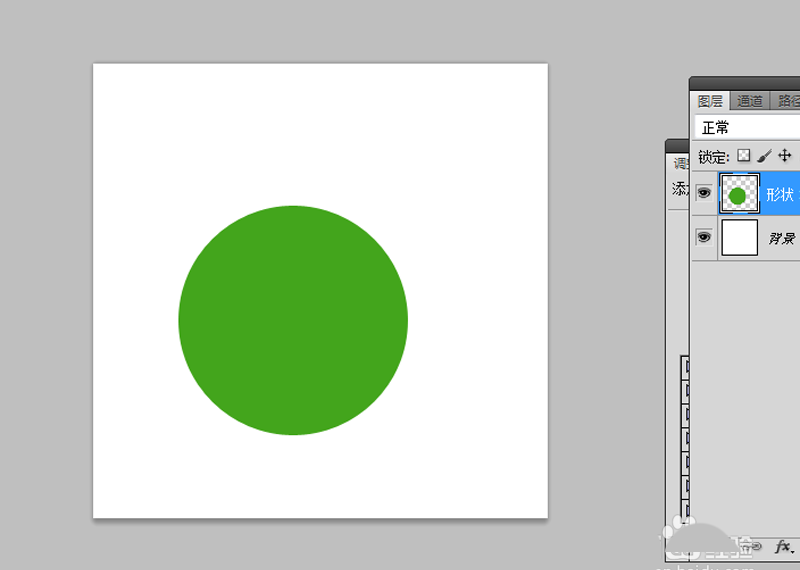Toggle the lock image pixels brush icon
This screenshot has height=570, width=800.
pos(764,156)
